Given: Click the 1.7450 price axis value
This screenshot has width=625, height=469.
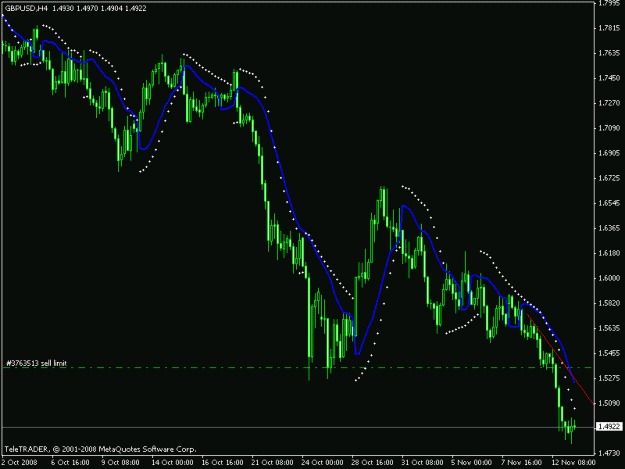Looking at the screenshot, I should (609, 78).
